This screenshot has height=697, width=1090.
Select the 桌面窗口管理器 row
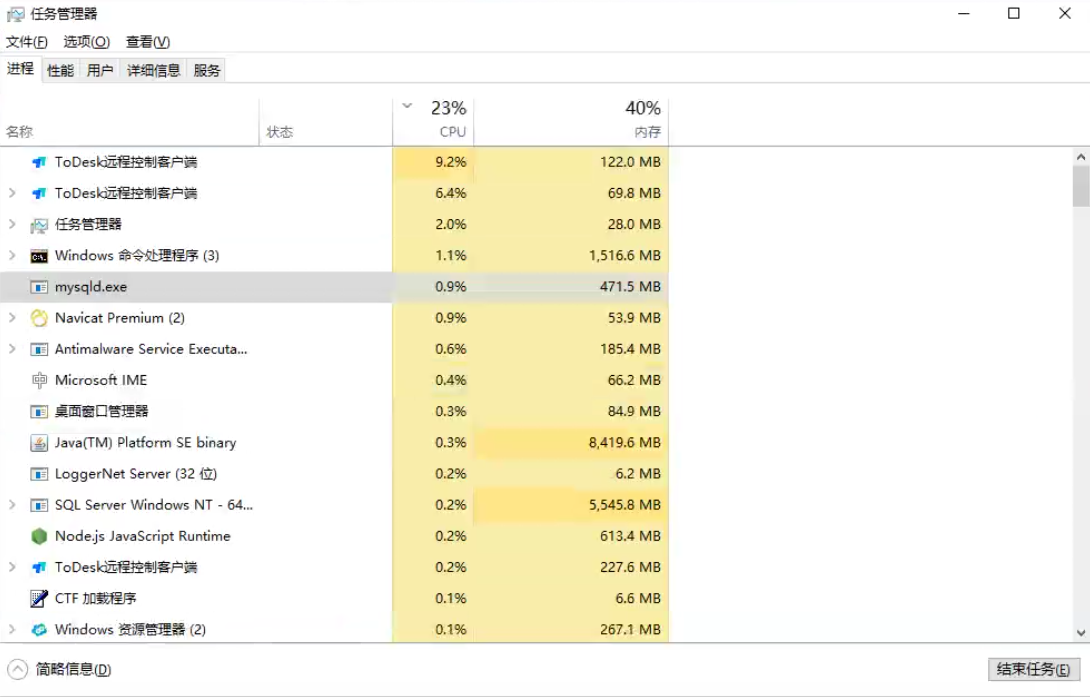334,411
